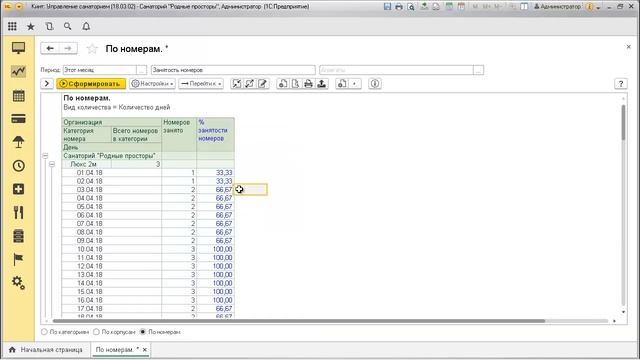Screen dimensions: 640x360
Task: Click the upload/send report icon
Action: (x=322, y=84)
